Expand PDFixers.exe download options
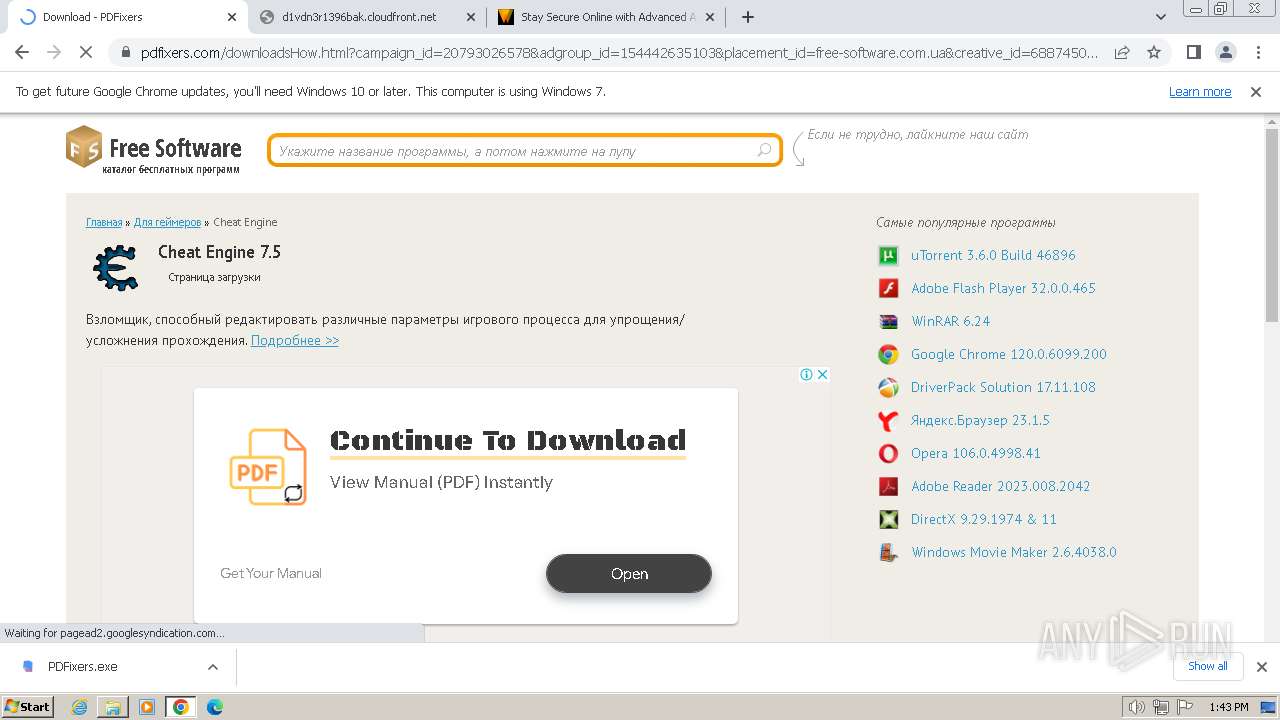Viewport: 1280px width, 720px height. tap(213, 667)
